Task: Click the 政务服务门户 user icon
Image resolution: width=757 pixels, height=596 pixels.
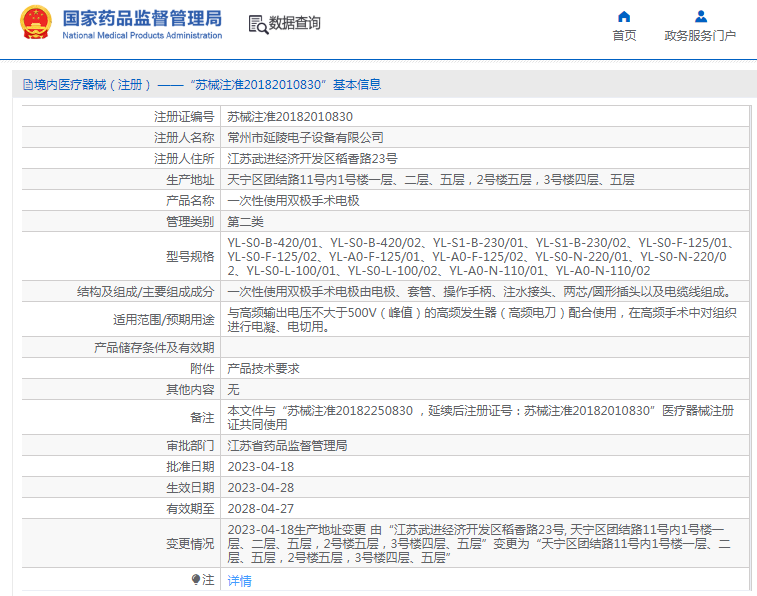Action: pos(701,17)
